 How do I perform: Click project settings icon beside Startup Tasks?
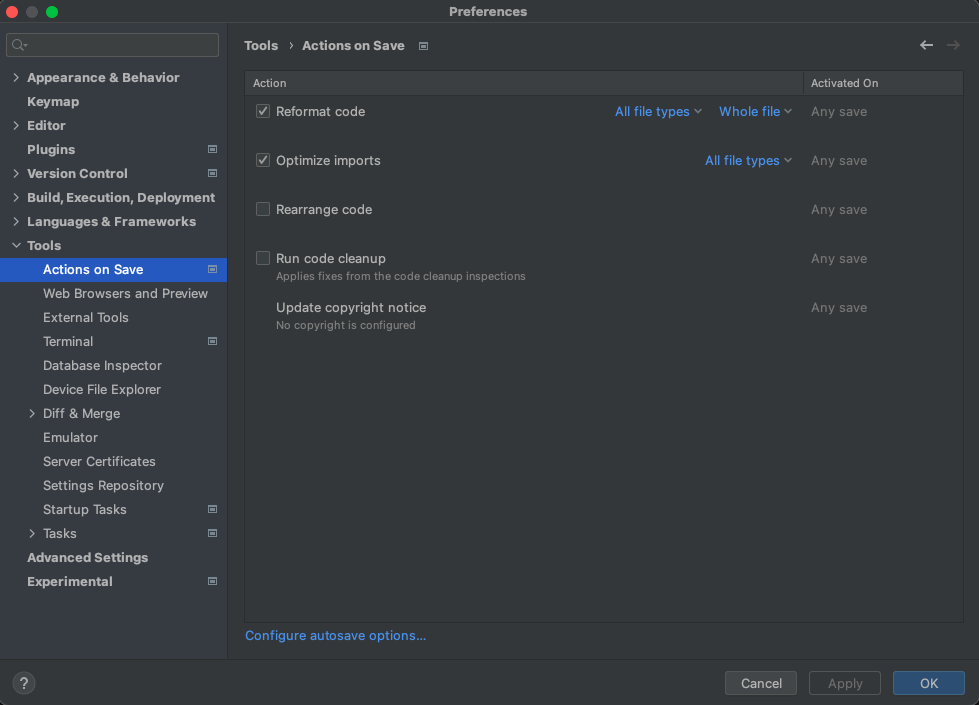pos(212,509)
